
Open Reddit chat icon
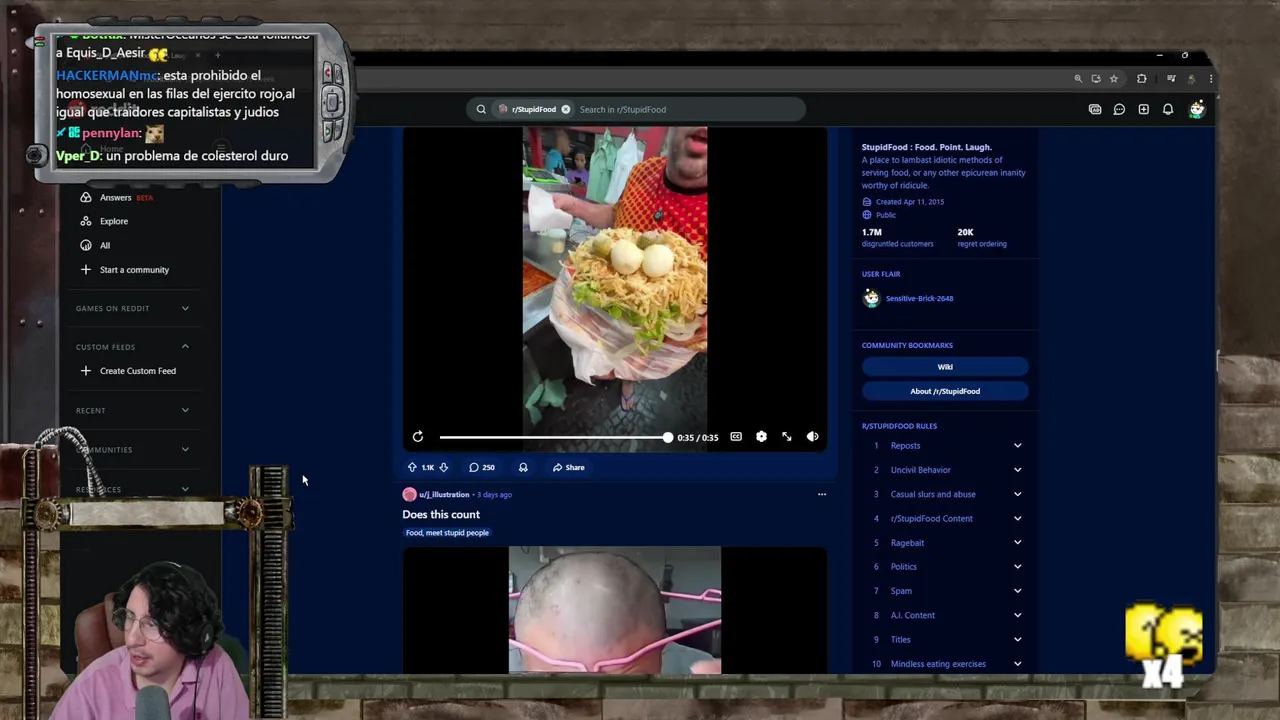pos(1119,109)
